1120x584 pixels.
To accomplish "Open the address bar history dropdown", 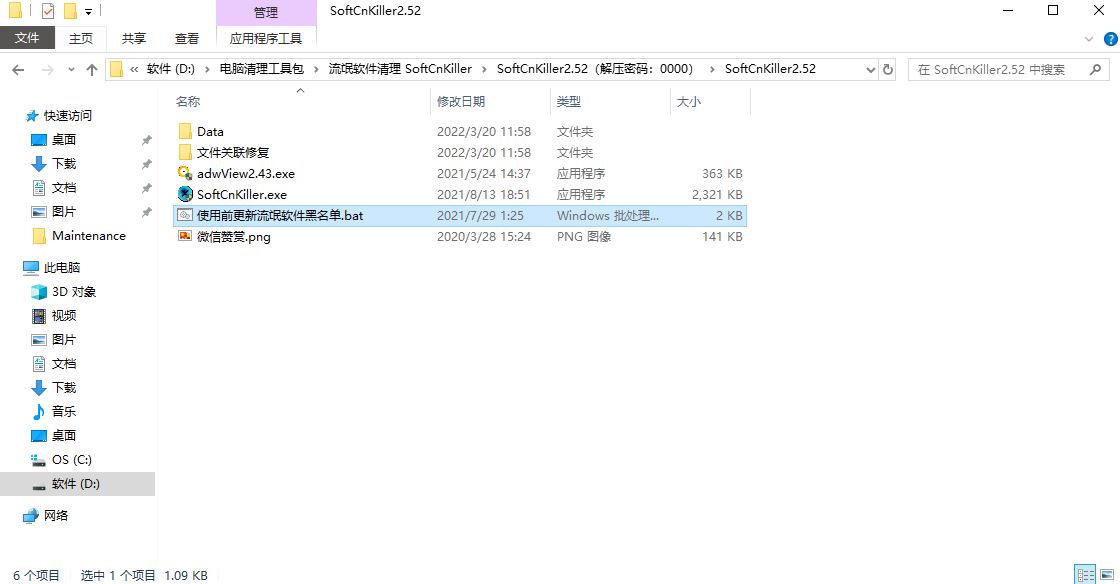I will (868, 70).
